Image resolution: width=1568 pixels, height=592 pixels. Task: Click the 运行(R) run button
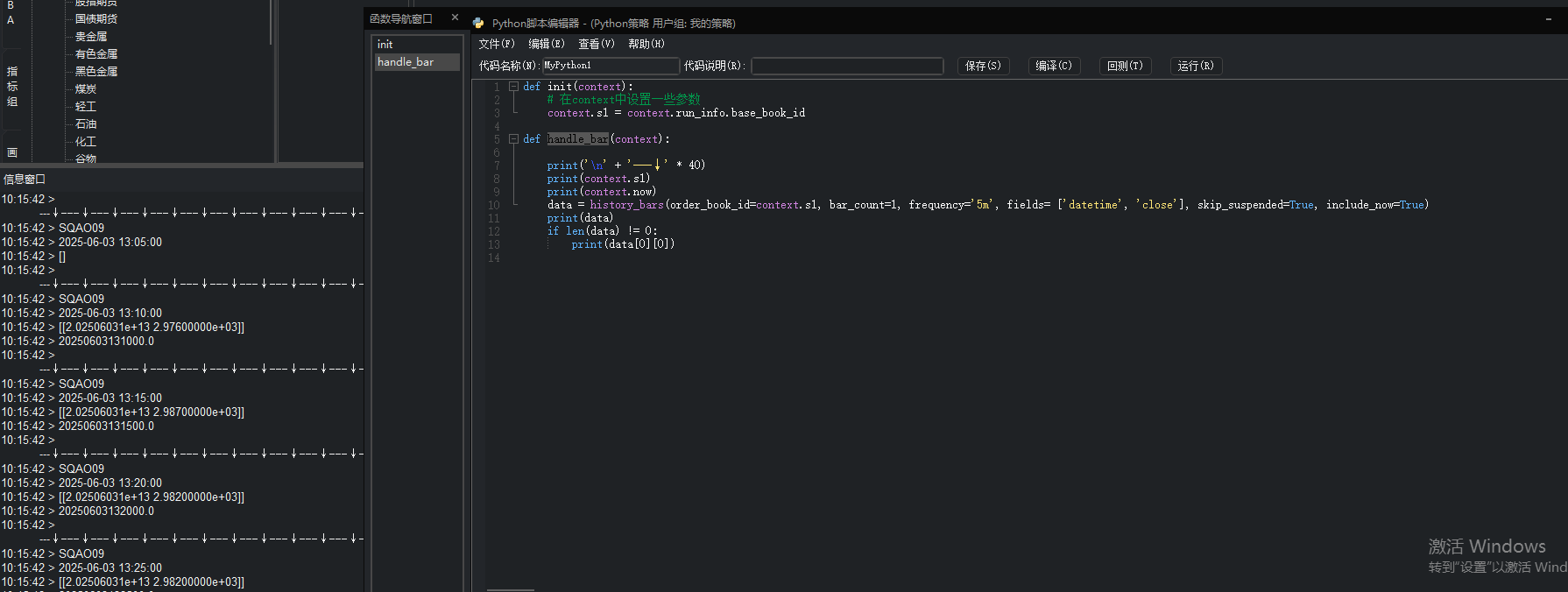(1196, 66)
